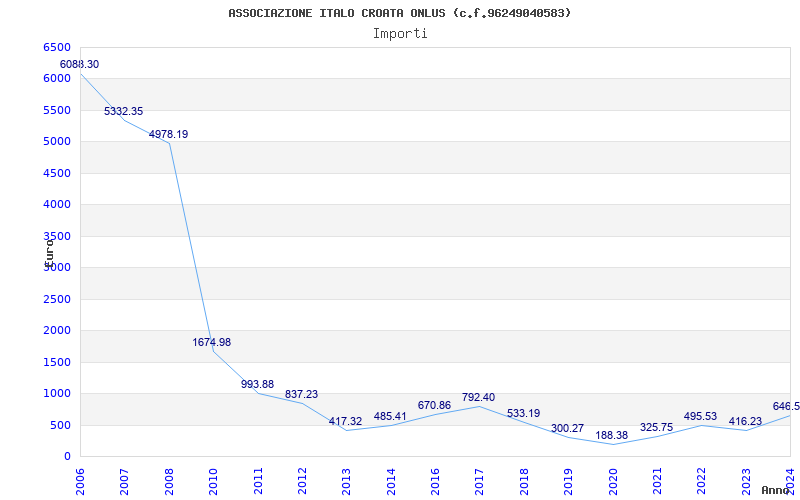Click the 2019 x-axis year label
The height and width of the screenshot is (500, 800).
[x=568, y=482]
